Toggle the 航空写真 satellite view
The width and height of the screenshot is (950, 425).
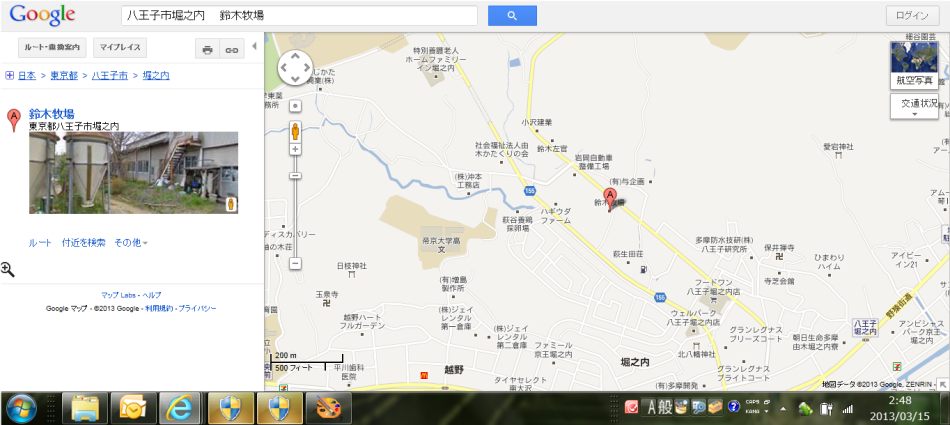[x=914, y=66]
